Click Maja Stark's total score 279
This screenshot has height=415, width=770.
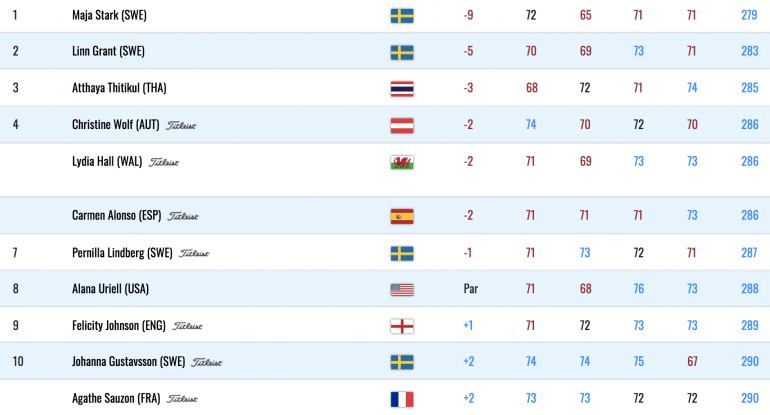pyautogui.click(x=749, y=15)
